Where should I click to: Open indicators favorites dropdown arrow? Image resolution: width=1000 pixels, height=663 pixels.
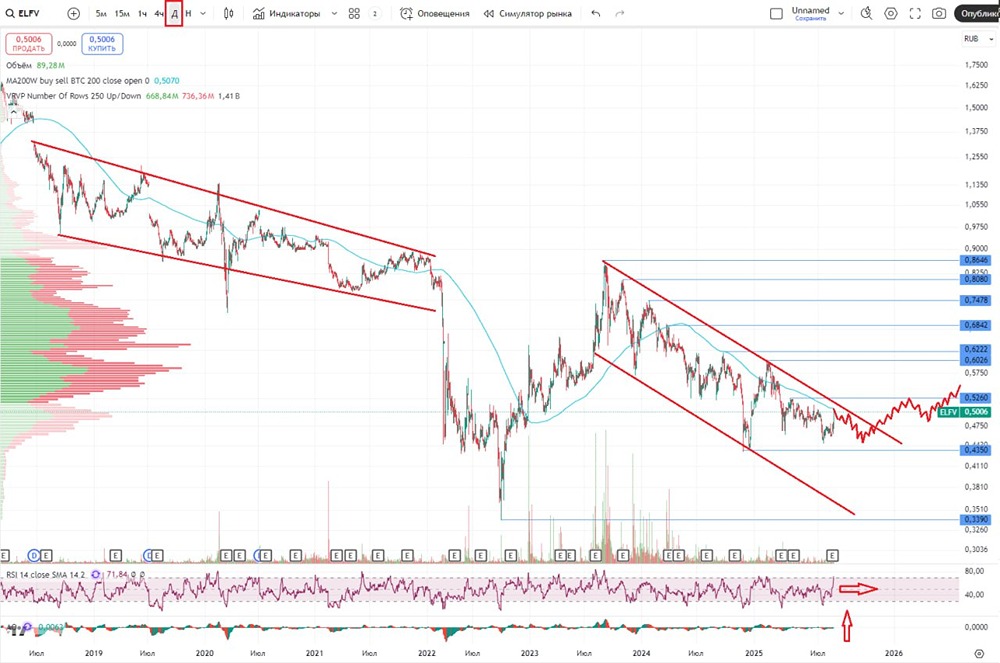(x=334, y=13)
